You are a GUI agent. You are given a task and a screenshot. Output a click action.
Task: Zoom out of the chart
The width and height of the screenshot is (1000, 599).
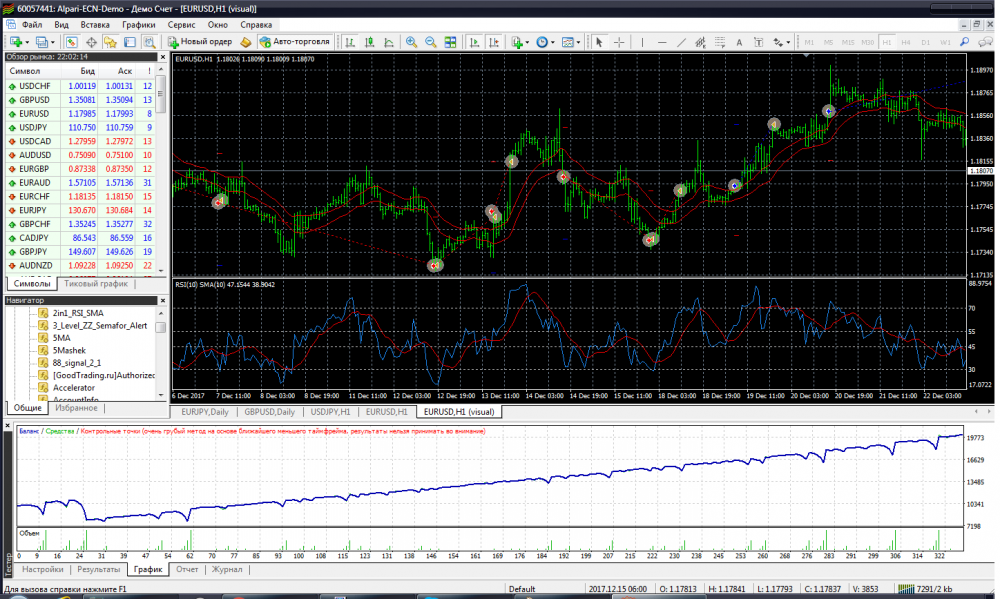[431, 42]
